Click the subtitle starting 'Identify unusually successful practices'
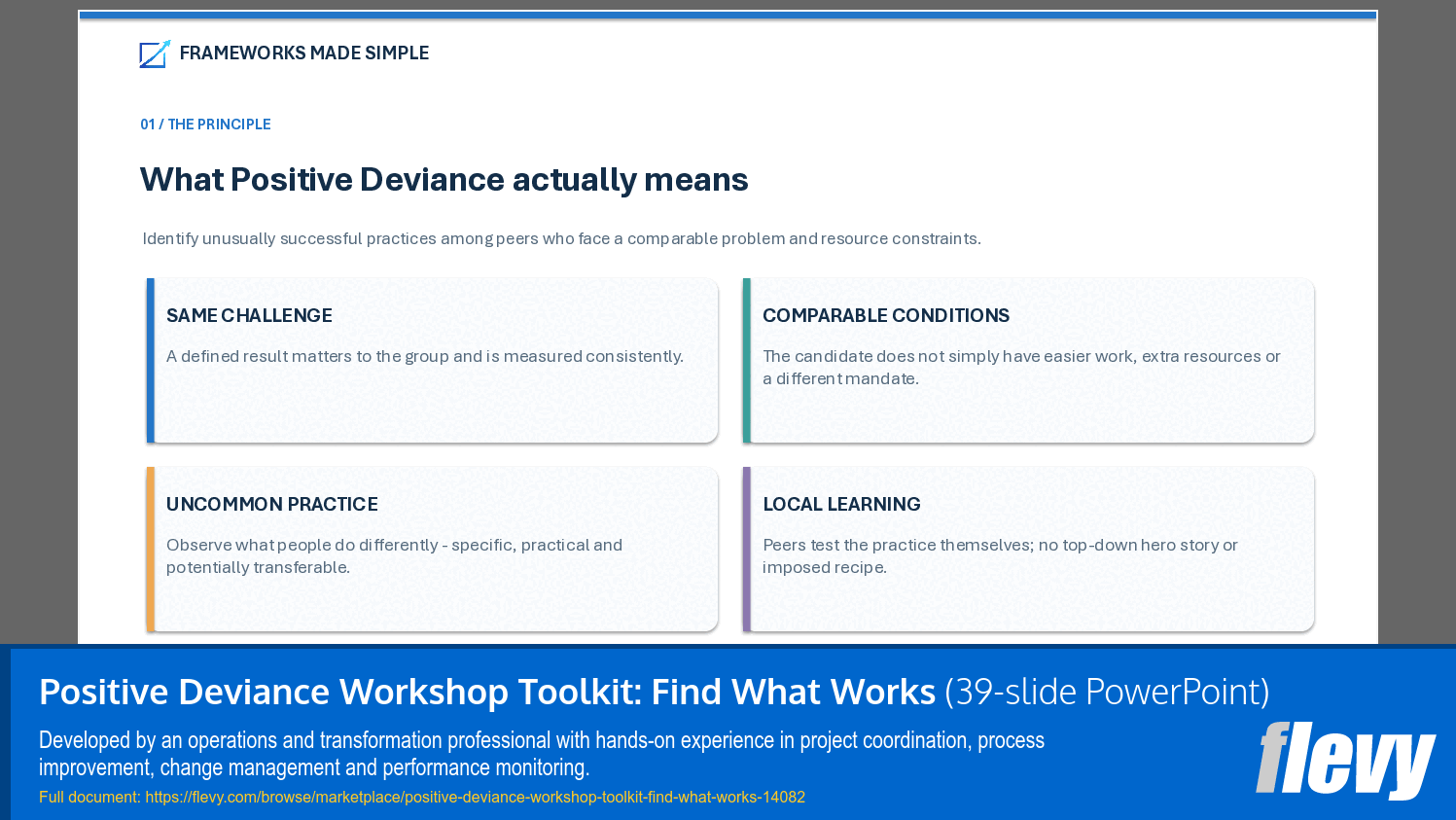The image size is (1456, 820). pyautogui.click(x=561, y=239)
